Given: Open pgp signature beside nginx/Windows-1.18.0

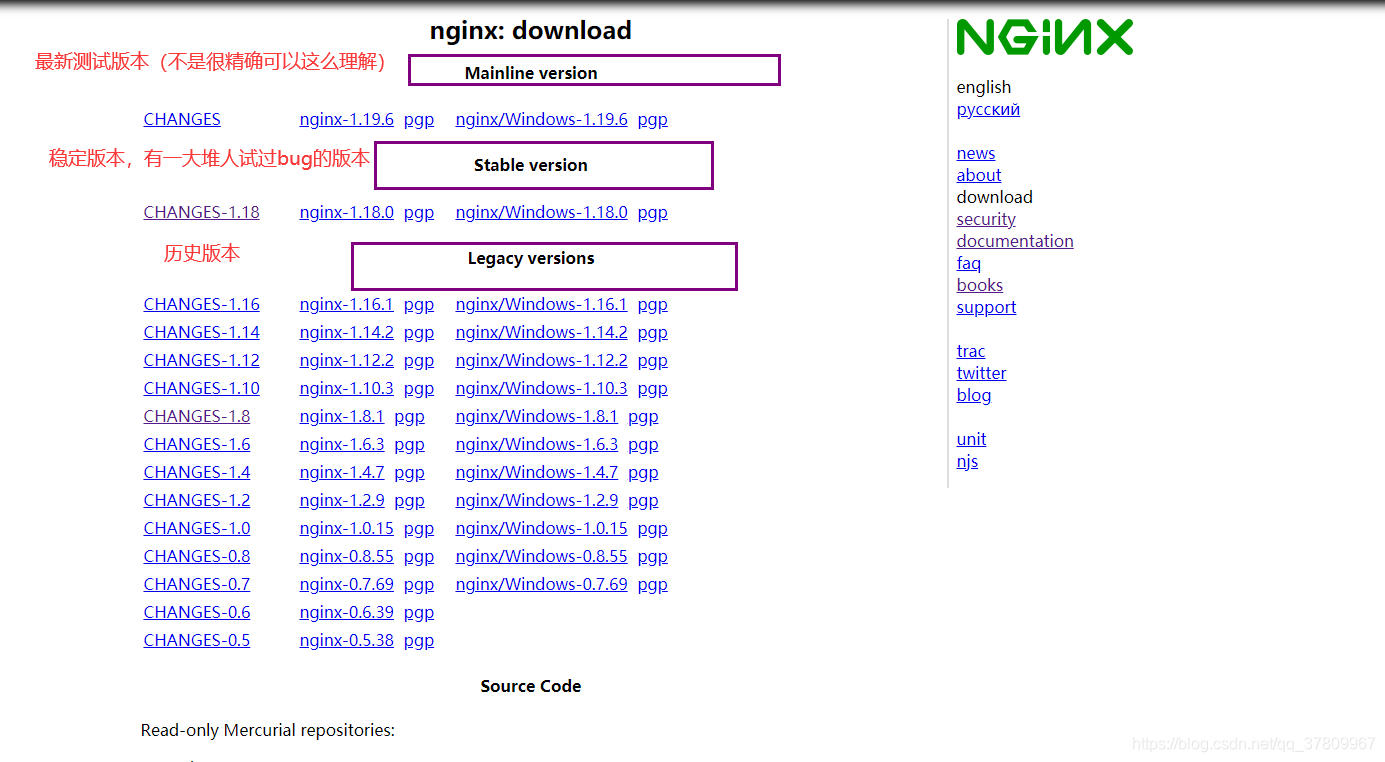Looking at the screenshot, I should tap(652, 212).
